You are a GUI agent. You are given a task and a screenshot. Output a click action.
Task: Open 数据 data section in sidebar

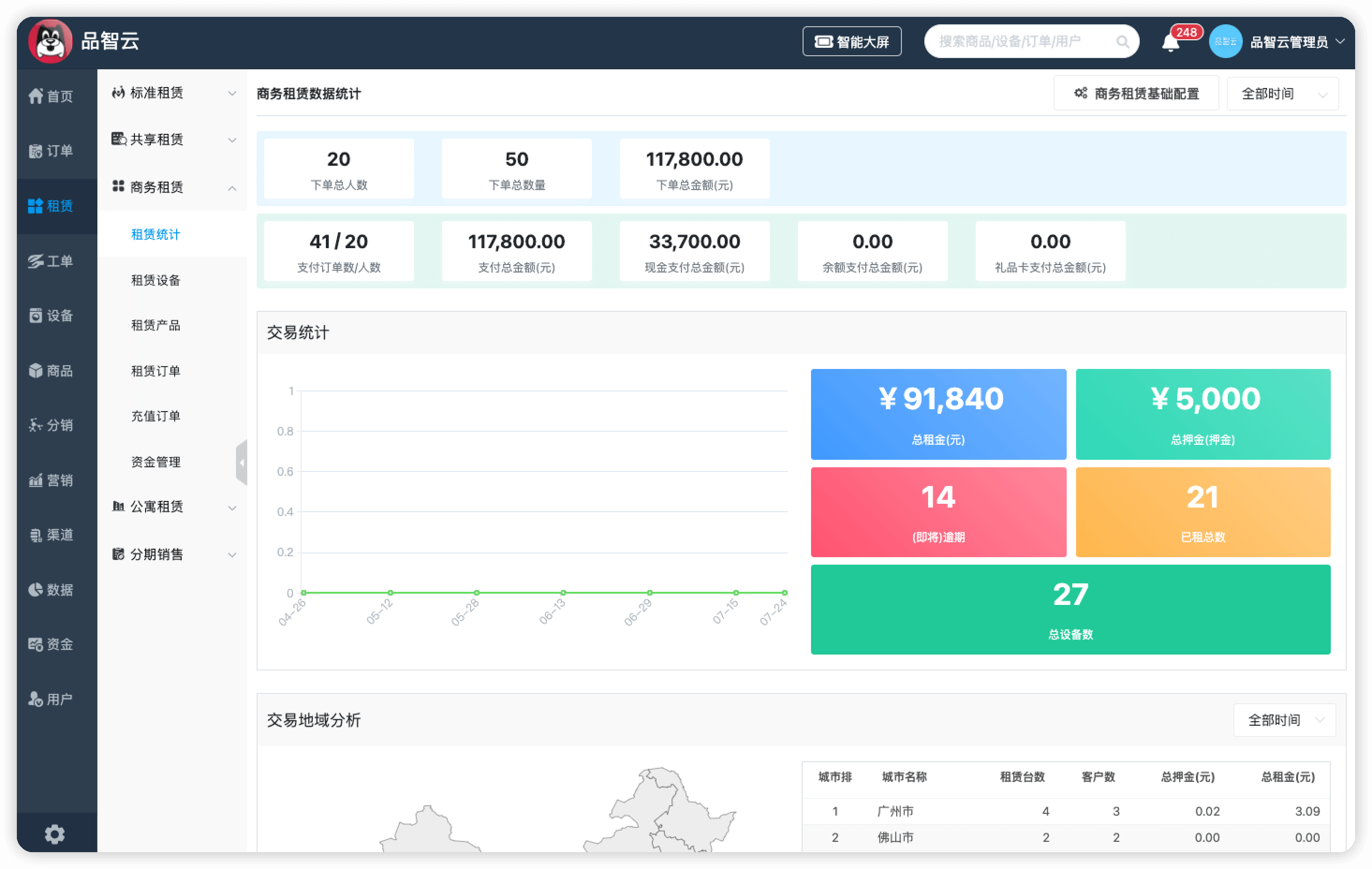(51, 589)
